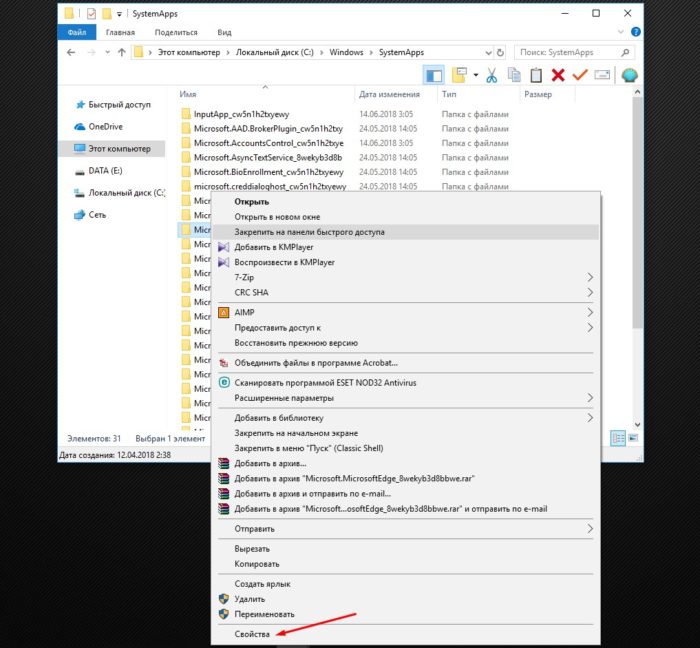This screenshot has height=648, width=700.
Task: Switch to large thumbnails view icon
Action: [633, 438]
